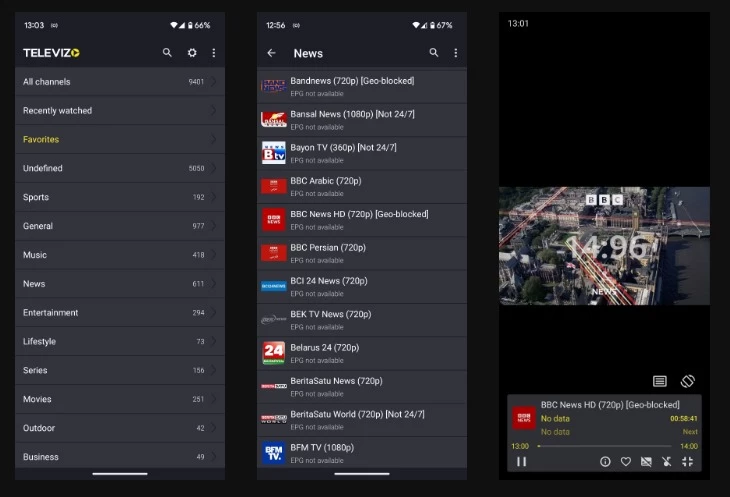Tap the BBC News HD logo in the list

(273, 220)
